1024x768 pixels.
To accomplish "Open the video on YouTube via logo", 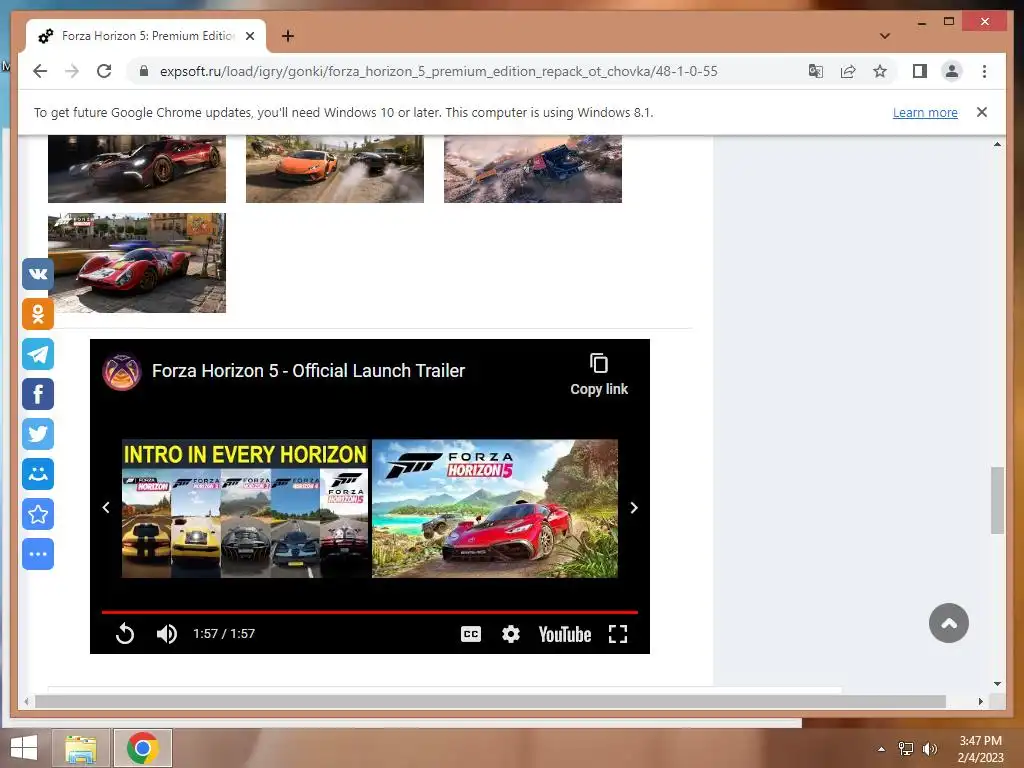I will 565,634.
